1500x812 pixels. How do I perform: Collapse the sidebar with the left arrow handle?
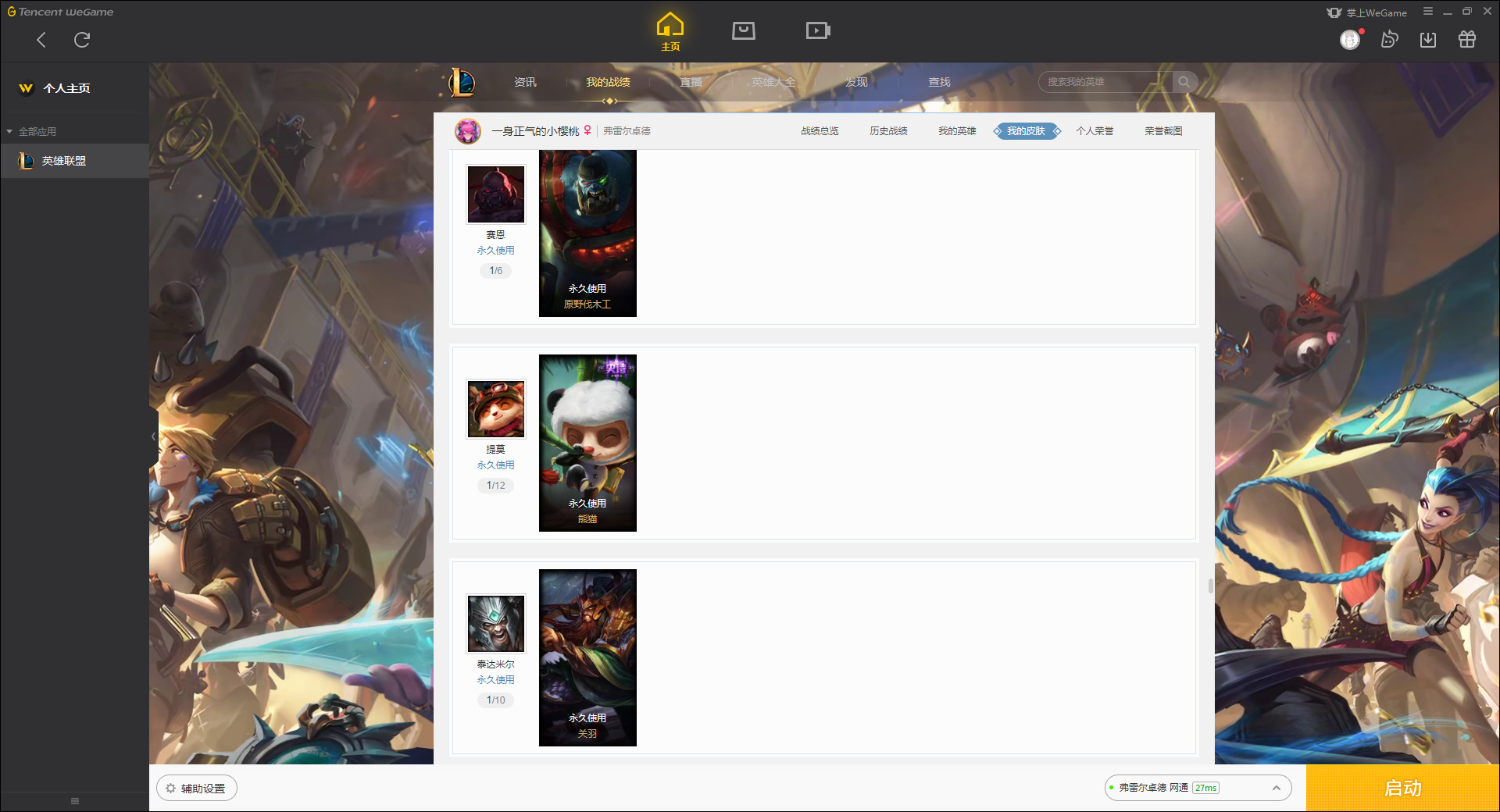tap(154, 436)
